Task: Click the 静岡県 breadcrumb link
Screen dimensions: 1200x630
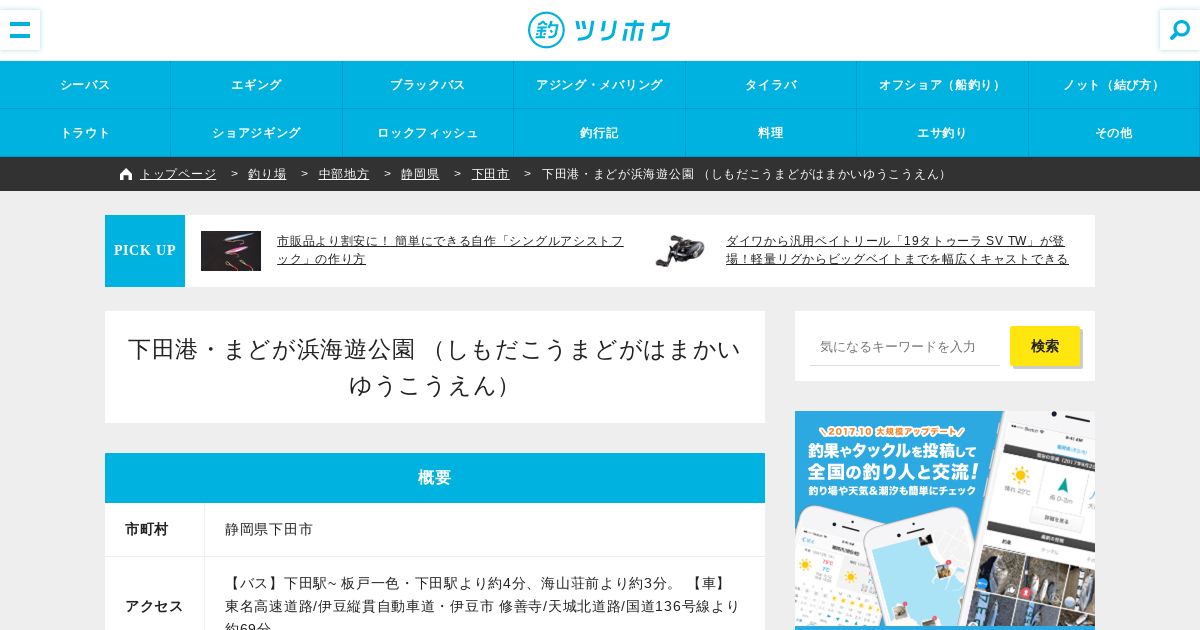Action: click(x=420, y=174)
